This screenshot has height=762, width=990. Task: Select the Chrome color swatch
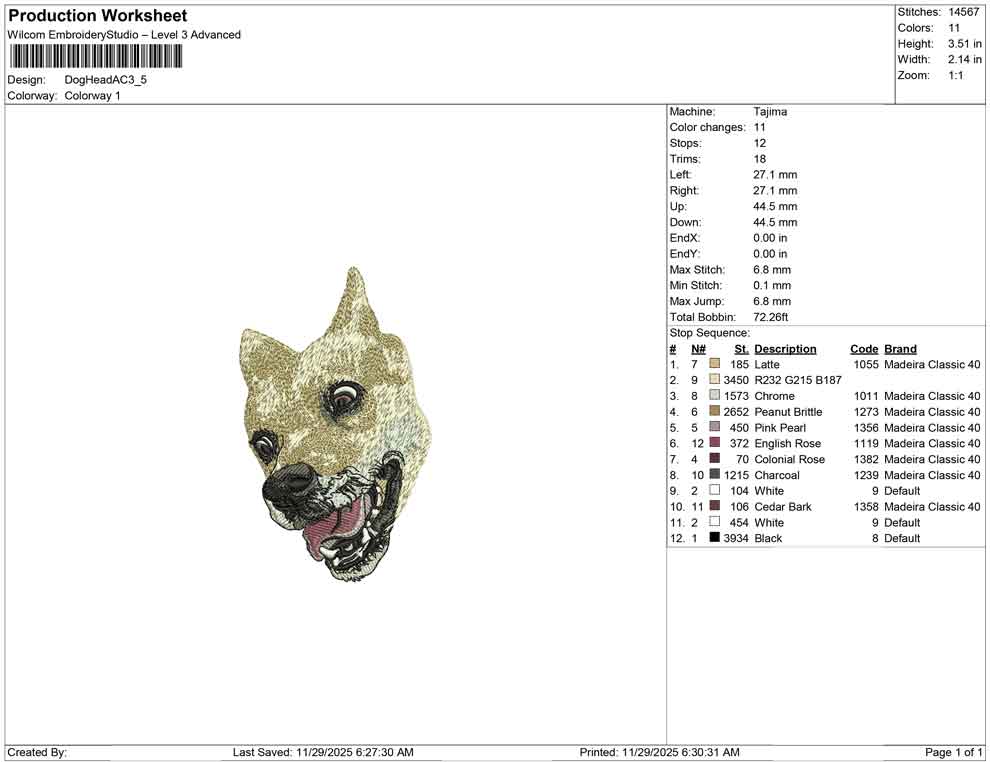tap(714, 396)
